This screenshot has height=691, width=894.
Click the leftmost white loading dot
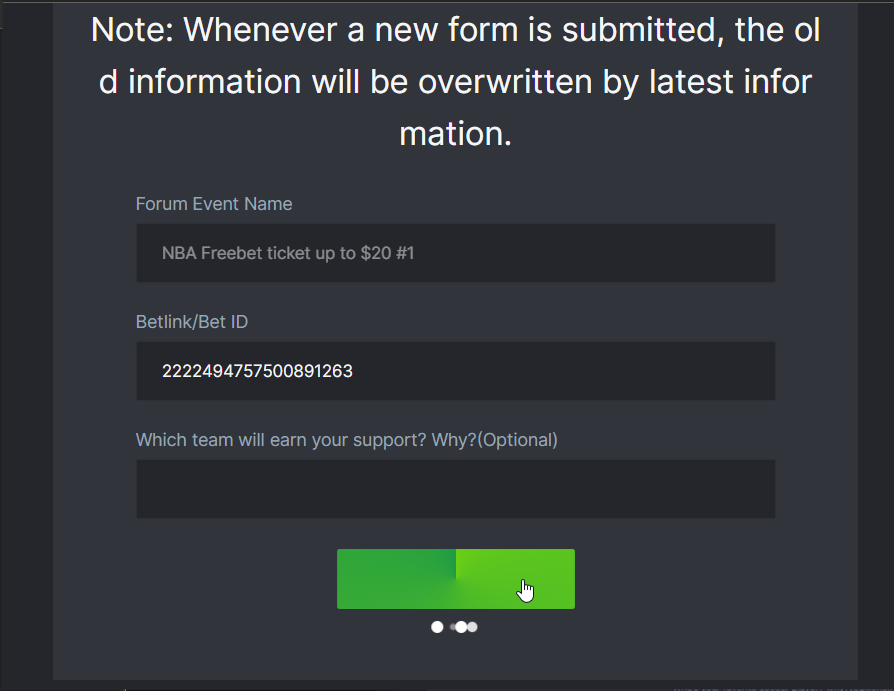click(x=437, y=627)
